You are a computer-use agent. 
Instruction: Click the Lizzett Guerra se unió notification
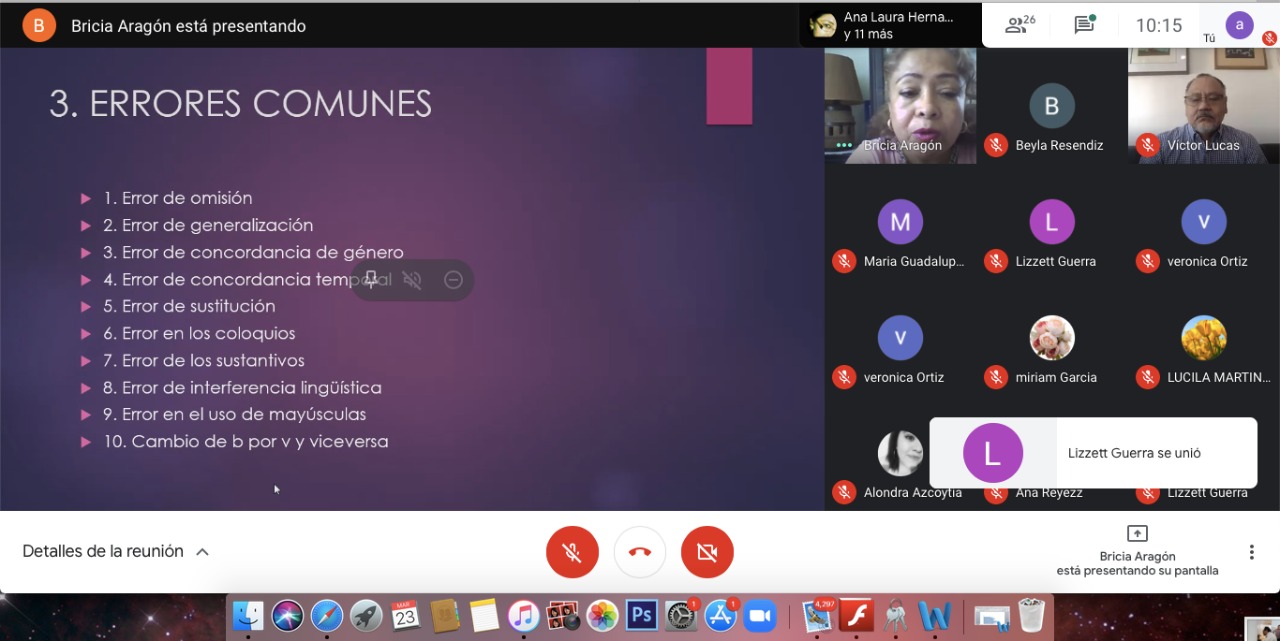coord(1092,453)
